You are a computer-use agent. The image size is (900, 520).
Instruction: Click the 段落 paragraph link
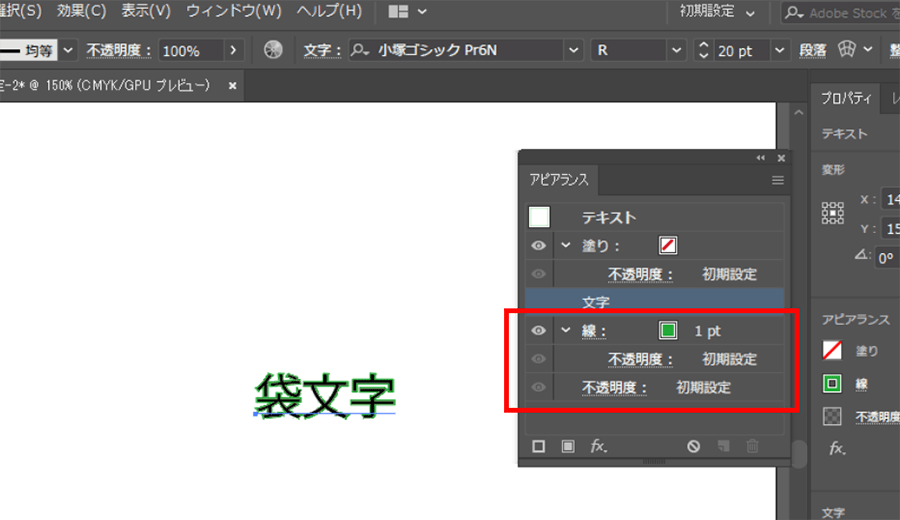tap(813, 51)
